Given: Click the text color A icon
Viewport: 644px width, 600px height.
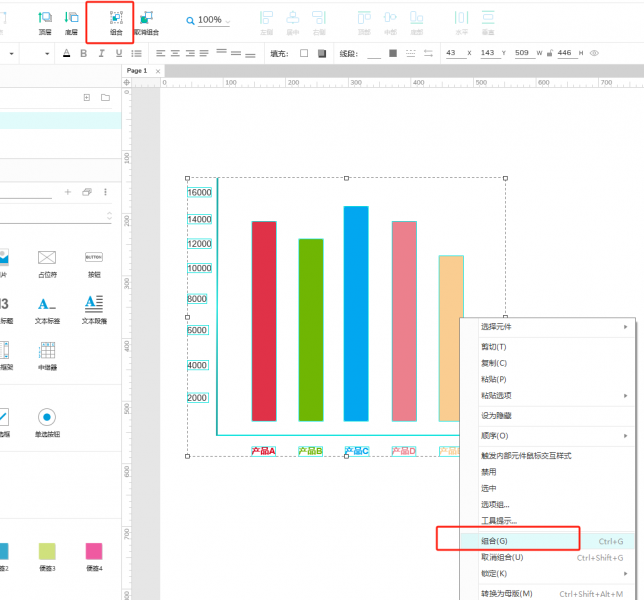Looking at the screenshot, I should point(67,53).
